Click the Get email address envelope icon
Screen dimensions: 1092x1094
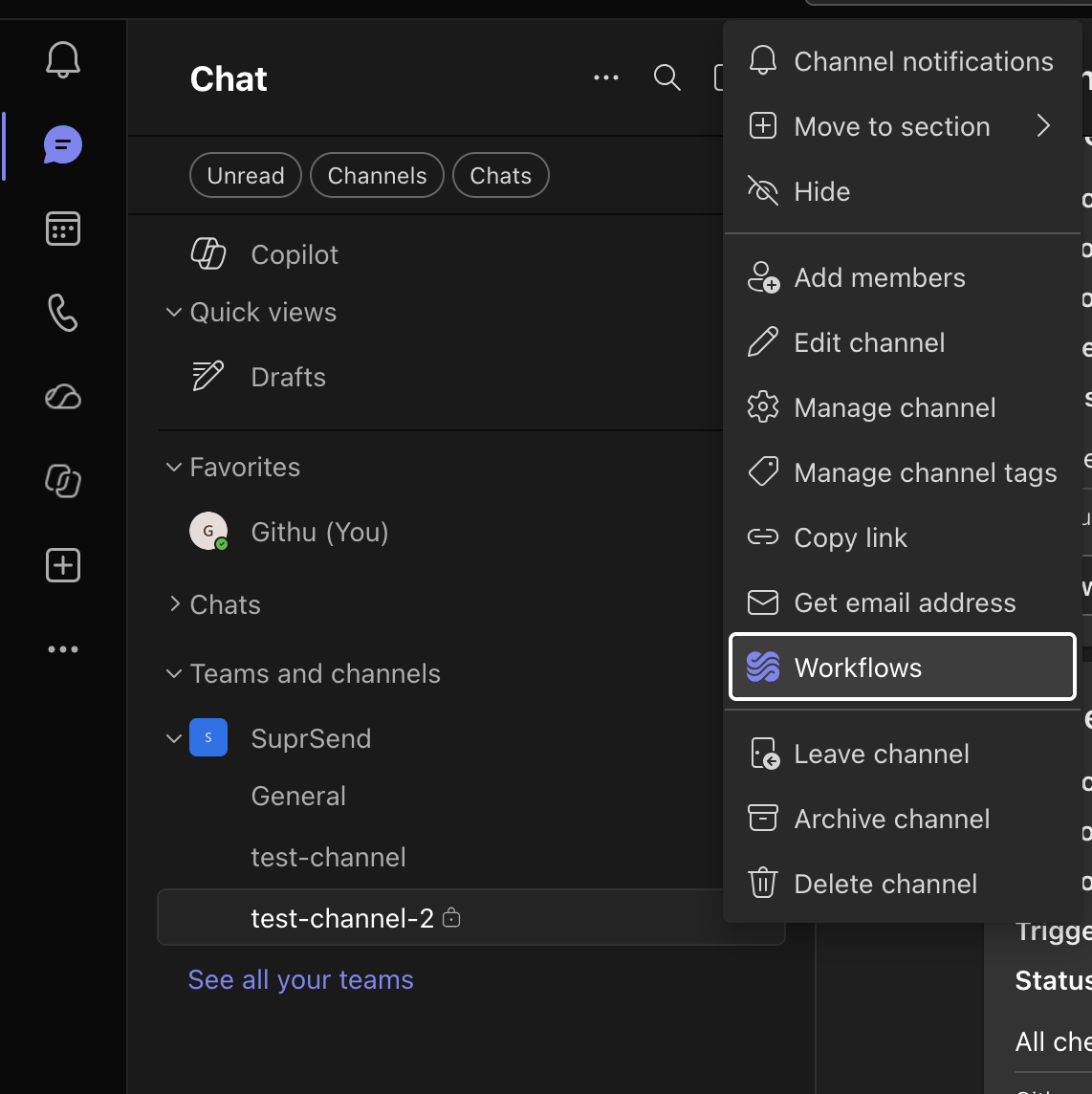[763, 602]
